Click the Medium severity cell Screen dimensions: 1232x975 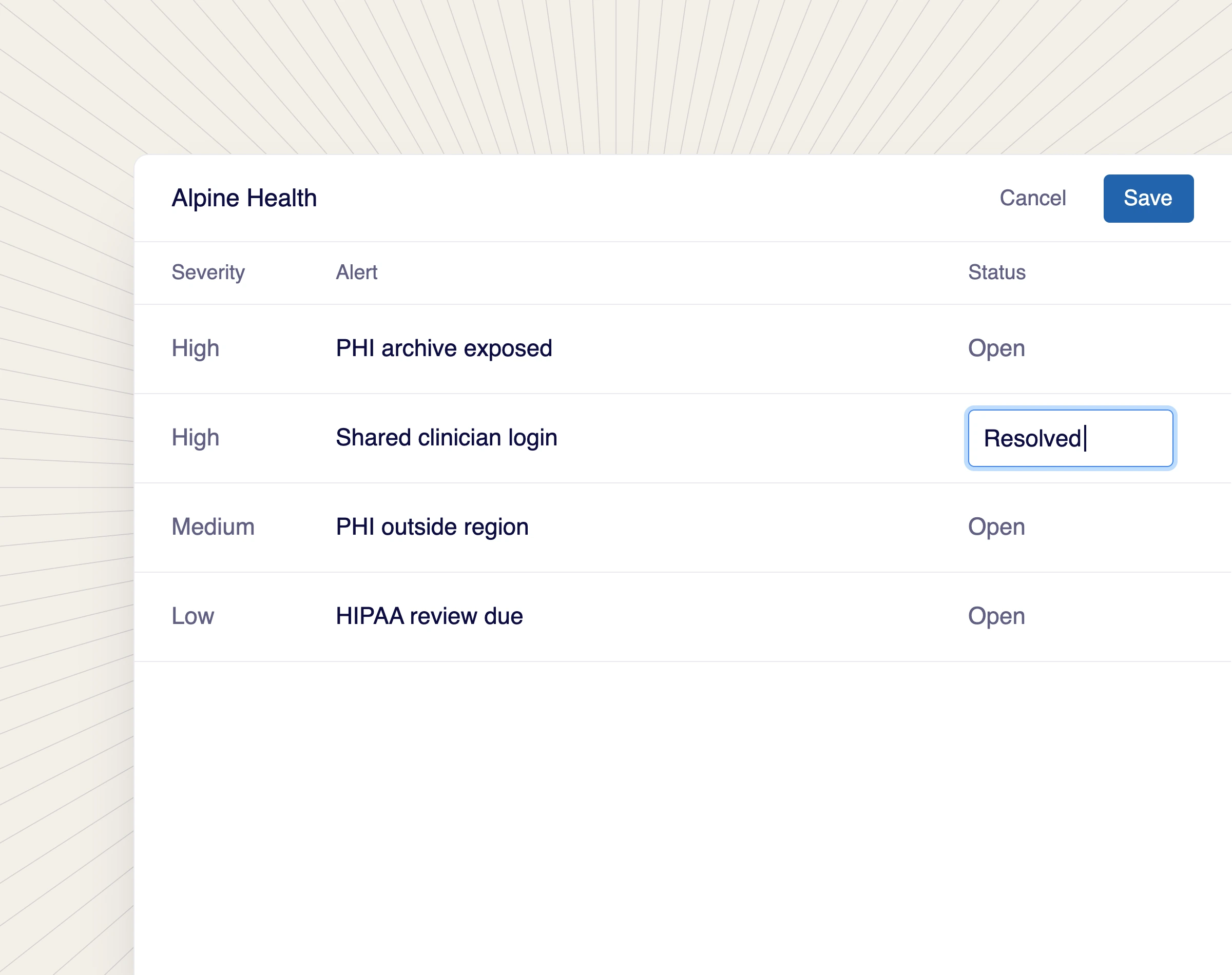point(213,527)
